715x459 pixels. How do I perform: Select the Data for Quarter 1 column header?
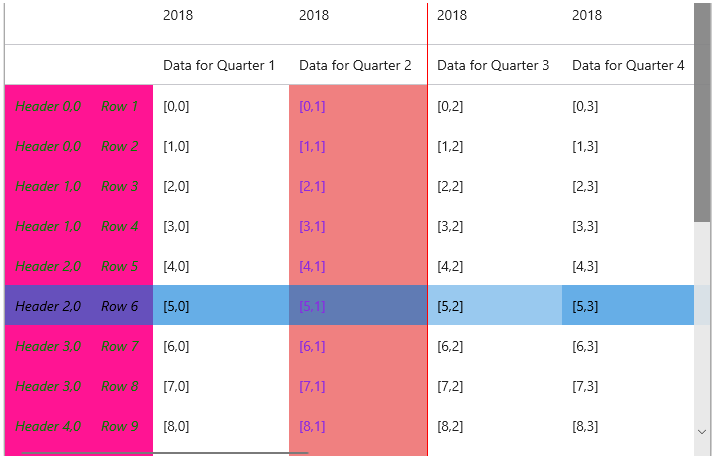[x=219, y=66]
